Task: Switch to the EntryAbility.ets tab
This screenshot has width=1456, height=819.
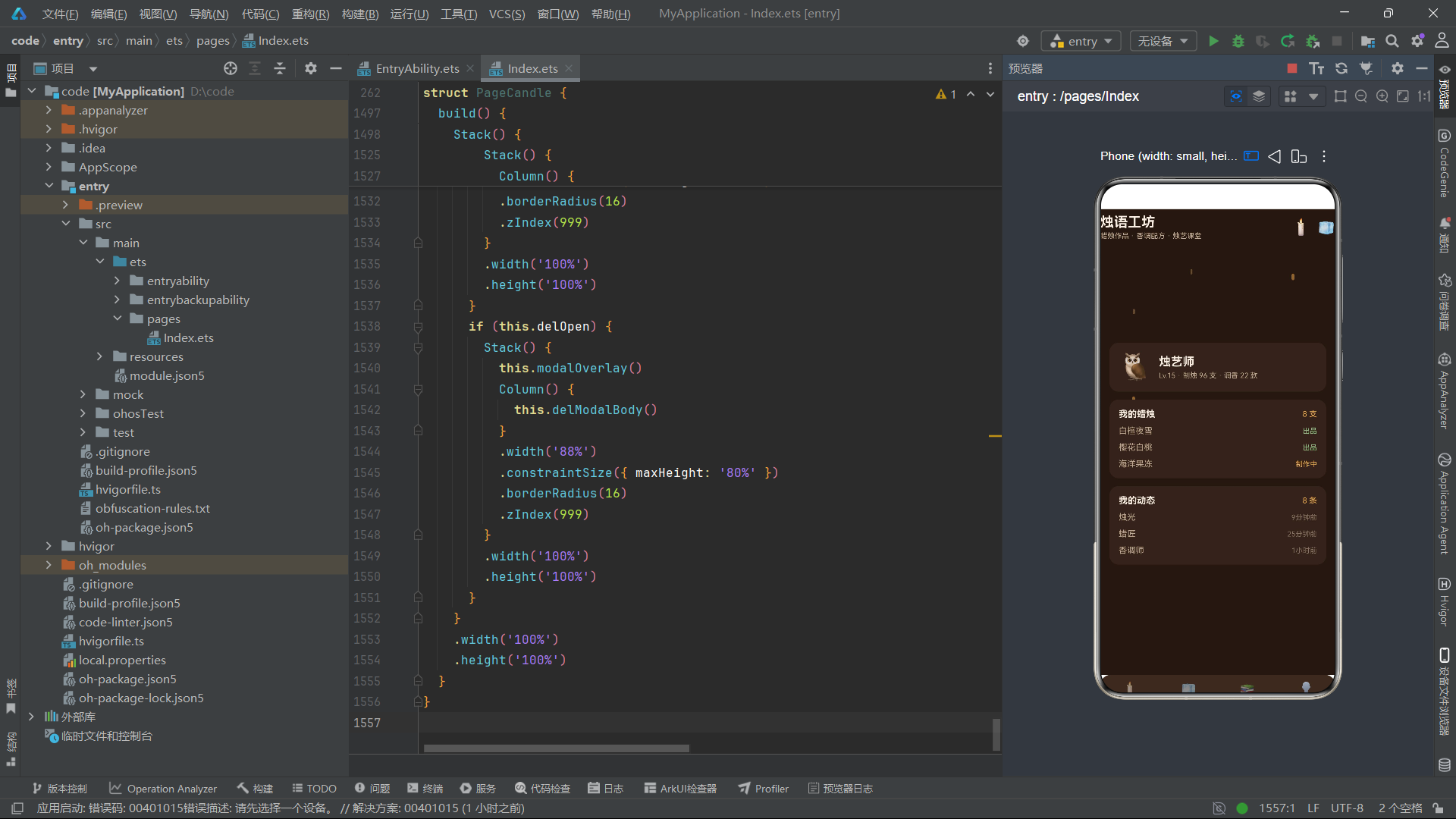Action: point(416,68)
